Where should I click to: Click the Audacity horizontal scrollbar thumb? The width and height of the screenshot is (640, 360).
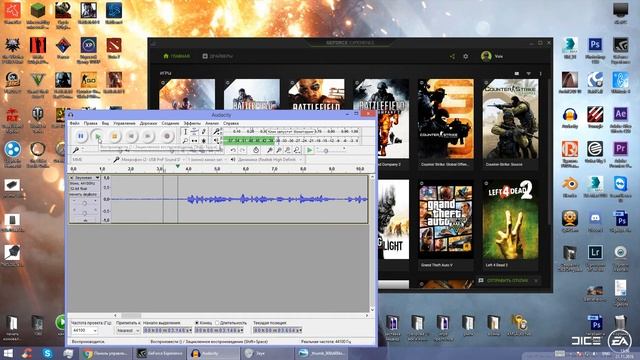[131, 316]
